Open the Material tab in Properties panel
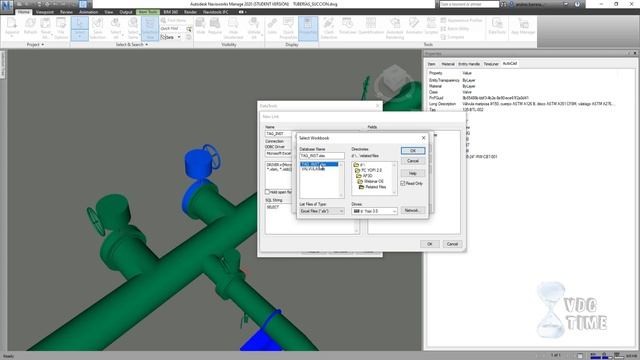Screen dimensions: 640x360 tap(448, 64)
